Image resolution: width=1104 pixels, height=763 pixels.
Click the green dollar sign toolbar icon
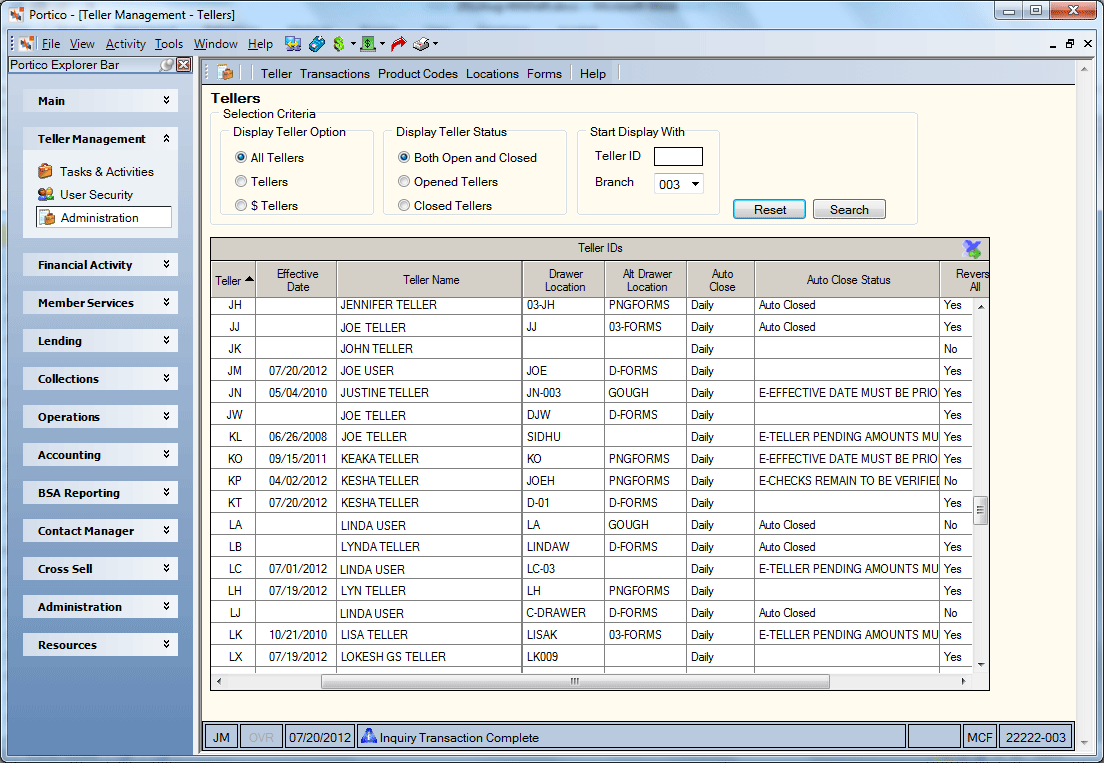339,44
